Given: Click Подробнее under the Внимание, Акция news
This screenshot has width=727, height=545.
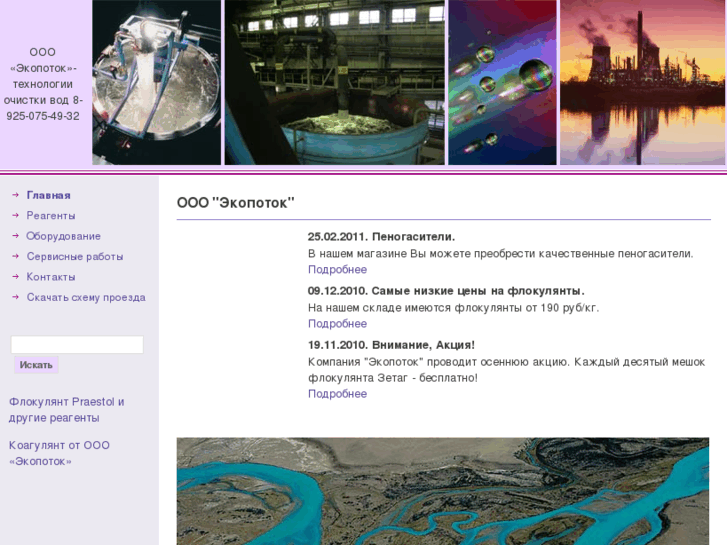Looking at the screenshot, I should tap(337, 394).
